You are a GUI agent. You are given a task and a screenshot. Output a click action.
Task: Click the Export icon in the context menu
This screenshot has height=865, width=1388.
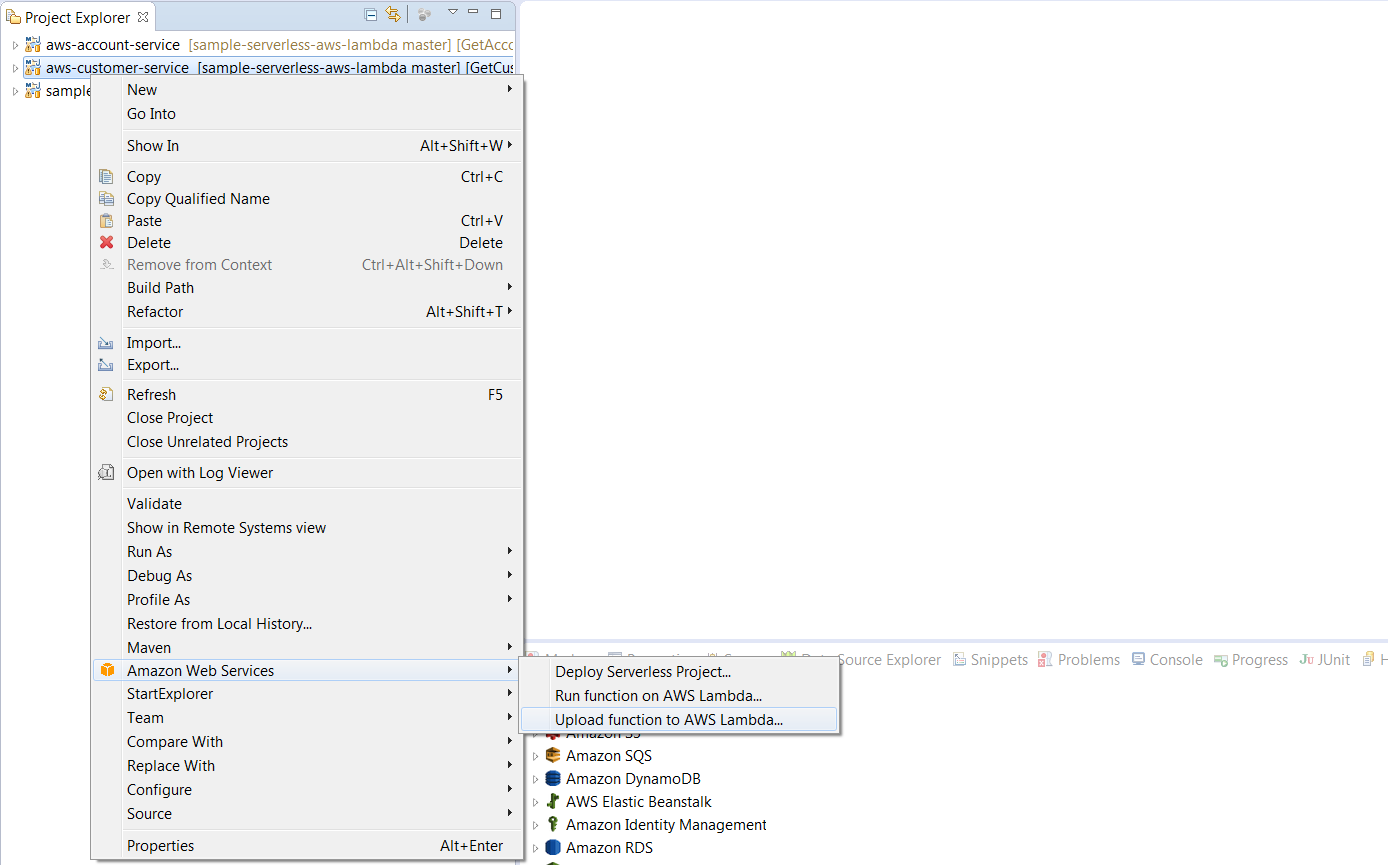pos(106,365)
